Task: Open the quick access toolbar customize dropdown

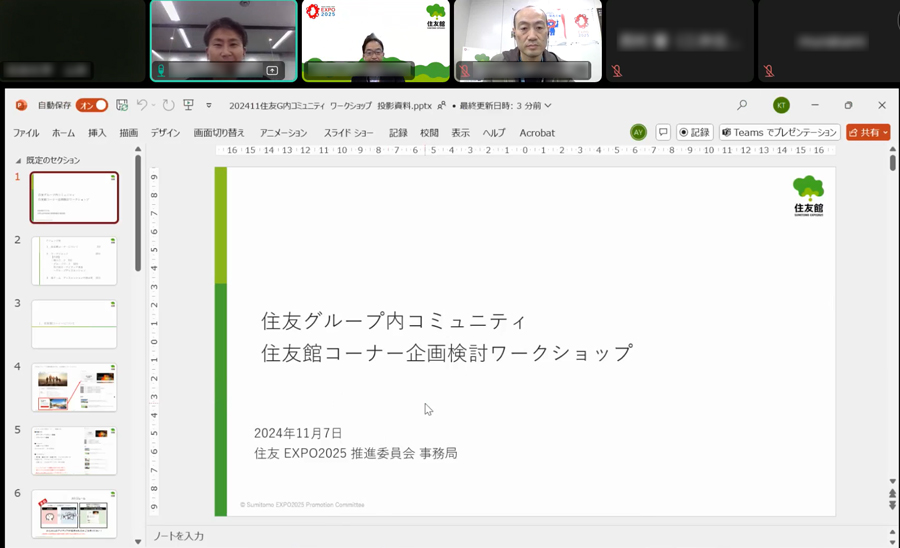Action: (x=209, y=106)
